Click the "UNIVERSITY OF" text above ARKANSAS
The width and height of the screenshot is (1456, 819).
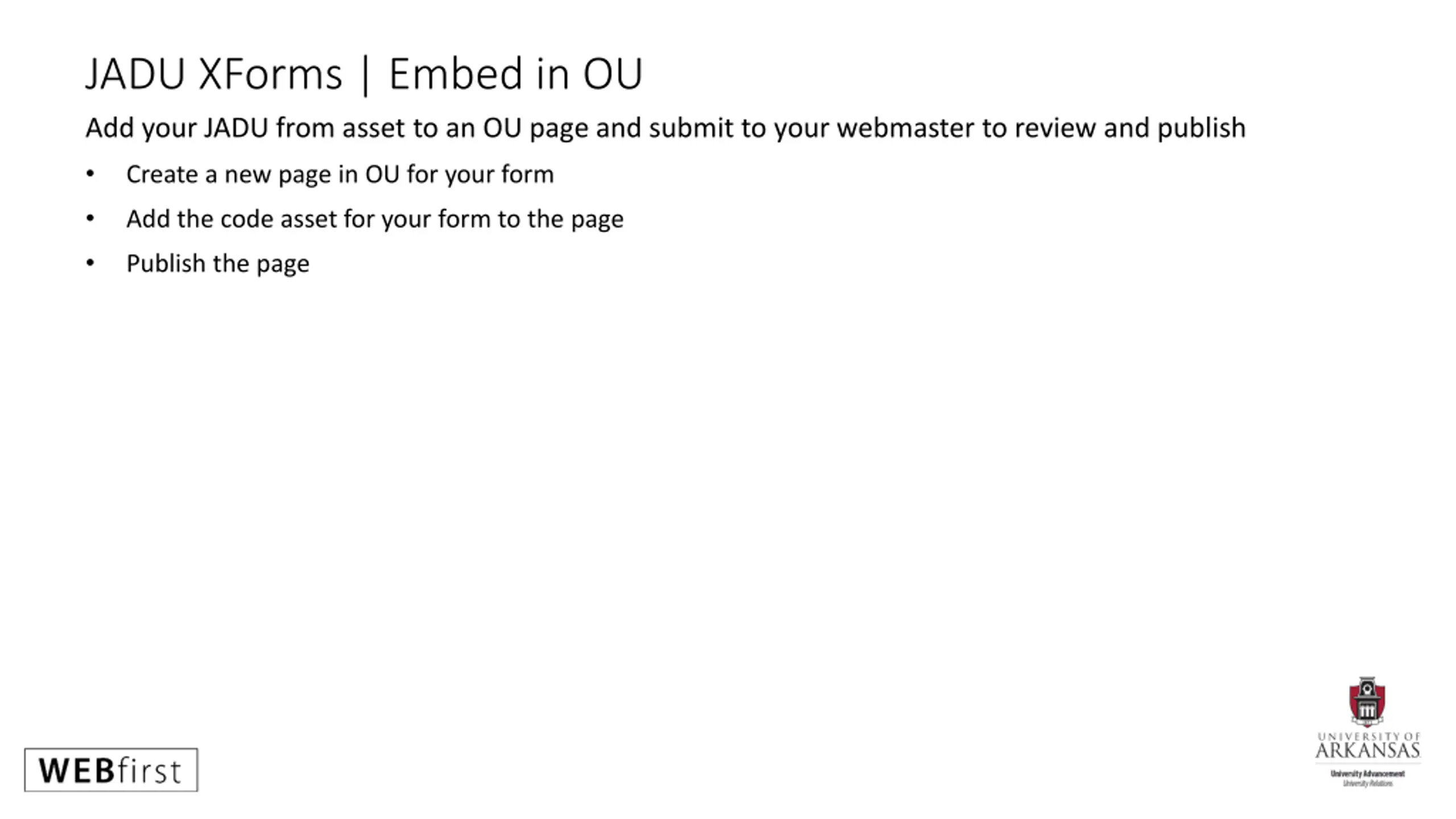tap(1368, 737)
